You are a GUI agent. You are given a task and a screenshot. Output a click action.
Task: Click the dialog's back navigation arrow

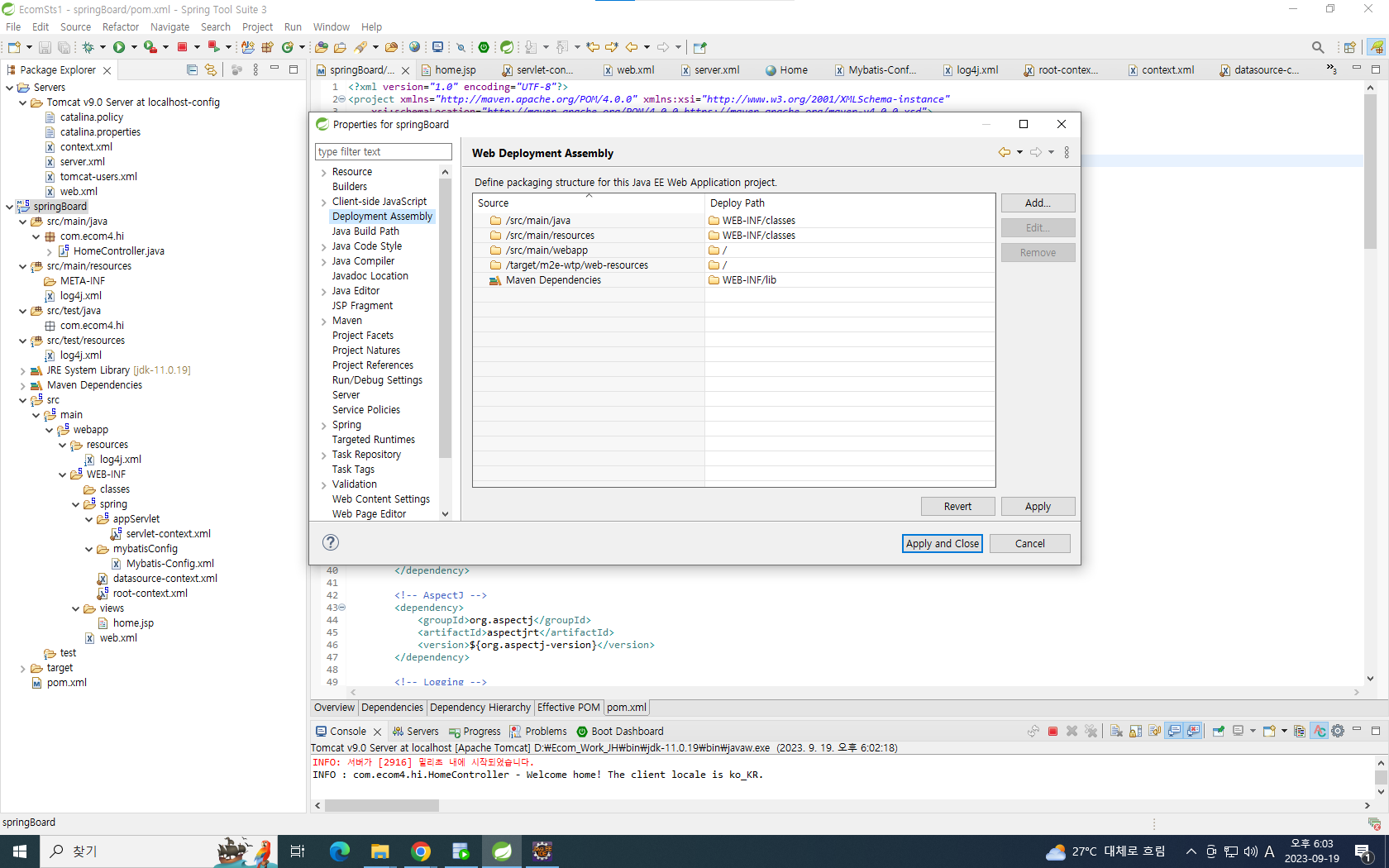(x=1005, y=152)
